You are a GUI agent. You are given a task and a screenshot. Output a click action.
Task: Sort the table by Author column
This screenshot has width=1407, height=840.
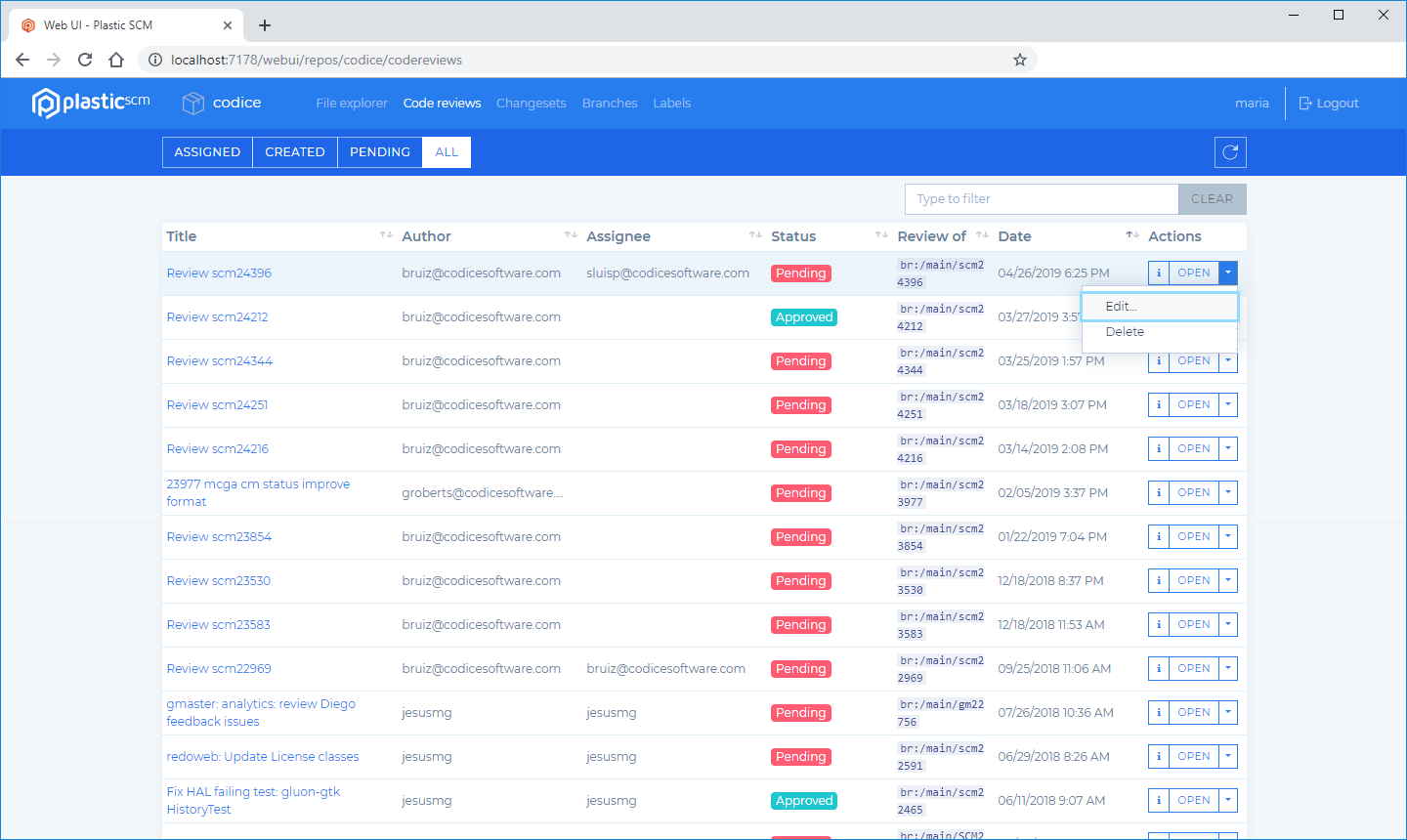pos(571,235)
